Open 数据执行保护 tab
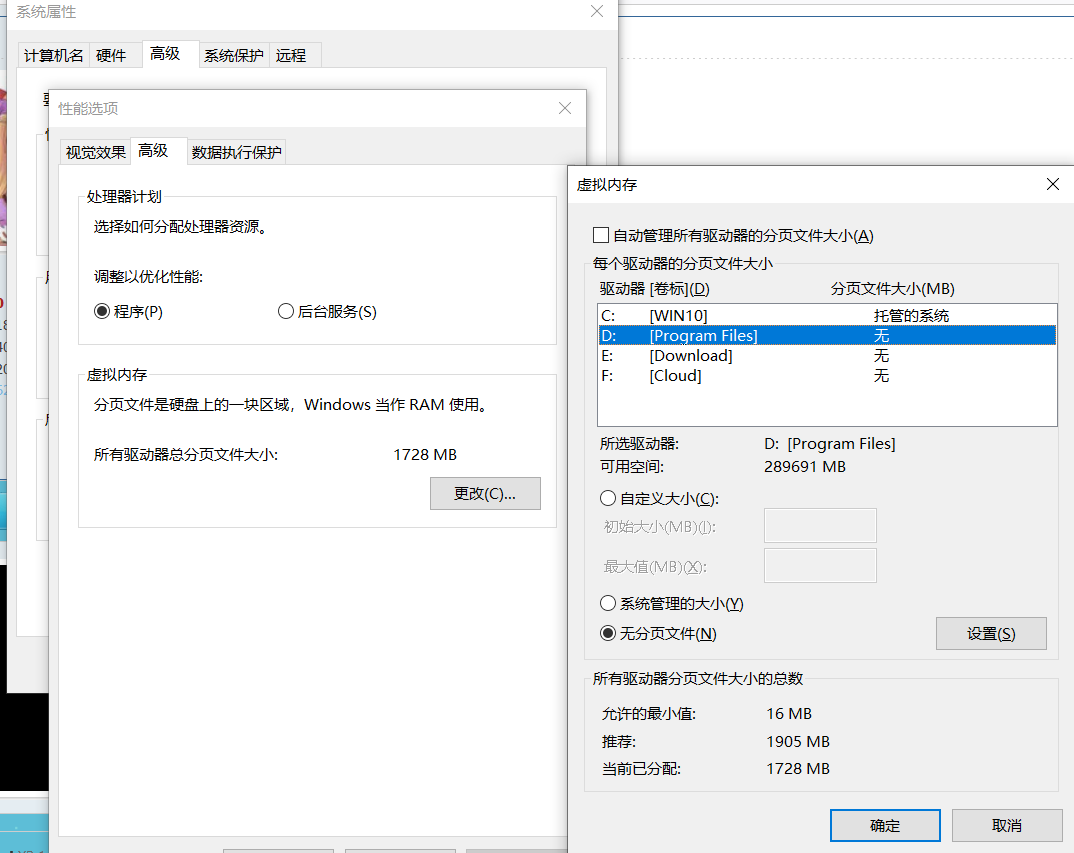Viewport: 1074px width, 853px height. pos(236,152)
